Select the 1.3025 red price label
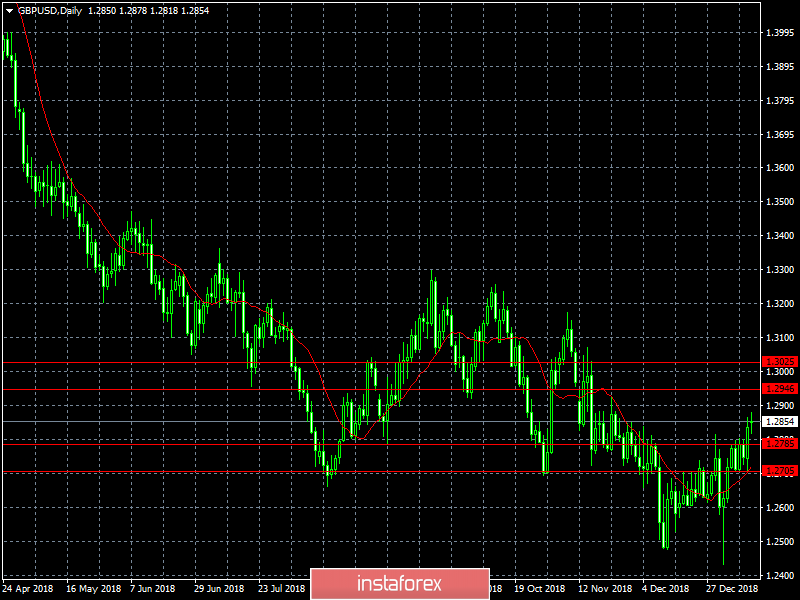 [780, 362]
